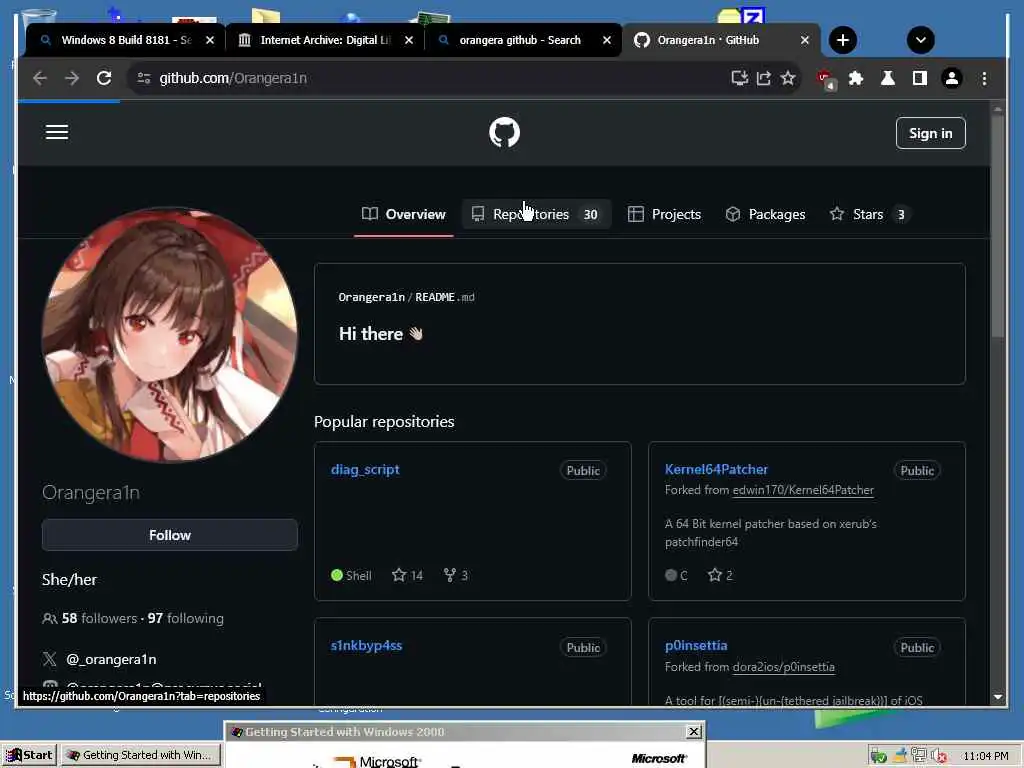Screen dimensions: 1024x768
Task: Select the Overview profile tab
Action: coord(404,214)
